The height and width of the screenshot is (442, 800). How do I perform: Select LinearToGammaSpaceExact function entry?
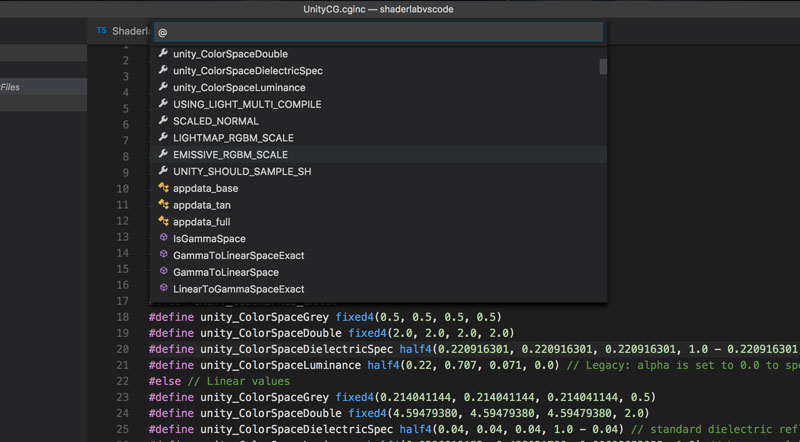coord(378,289)
